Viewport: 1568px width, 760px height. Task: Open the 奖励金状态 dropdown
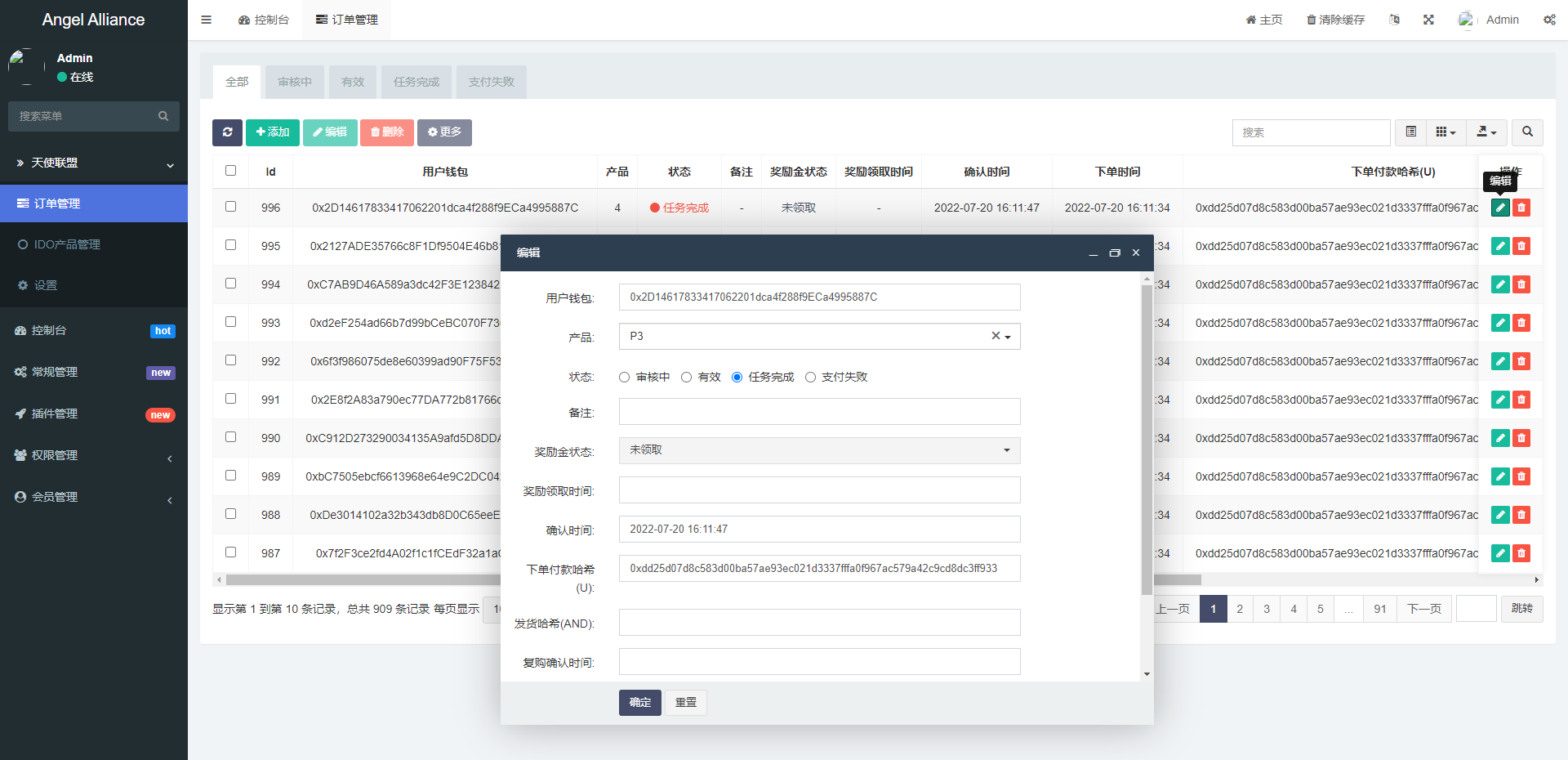click(x=819, y=450)
